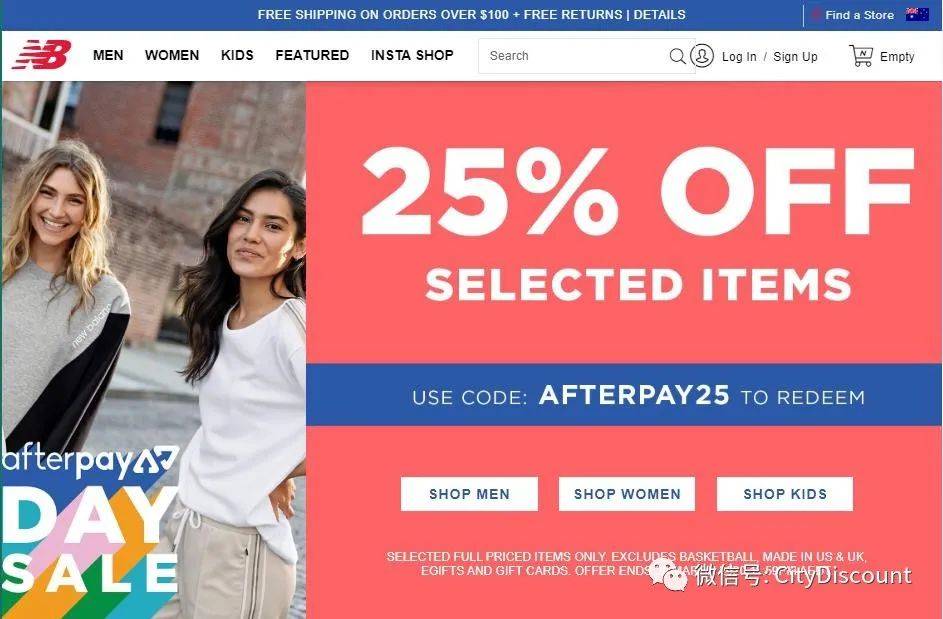Open the FEATURED menu
The image size is (943, 619).
[x=312, y=55]
